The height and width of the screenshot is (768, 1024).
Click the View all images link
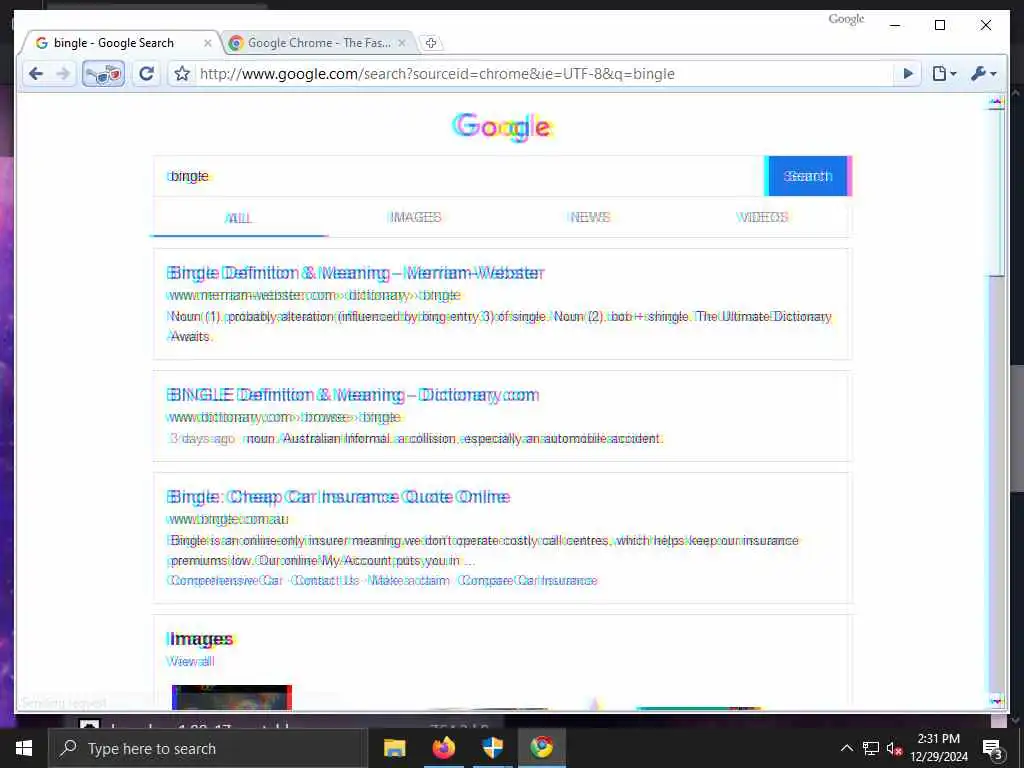[x=190, y=662]
